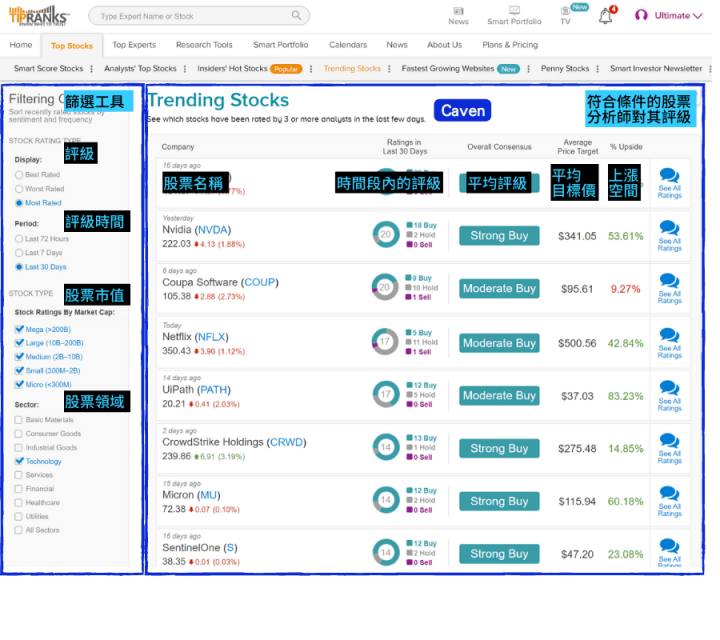720x640 pixels.
Task: Select the Best Rated radio button
Action: [x=19, y=175]
